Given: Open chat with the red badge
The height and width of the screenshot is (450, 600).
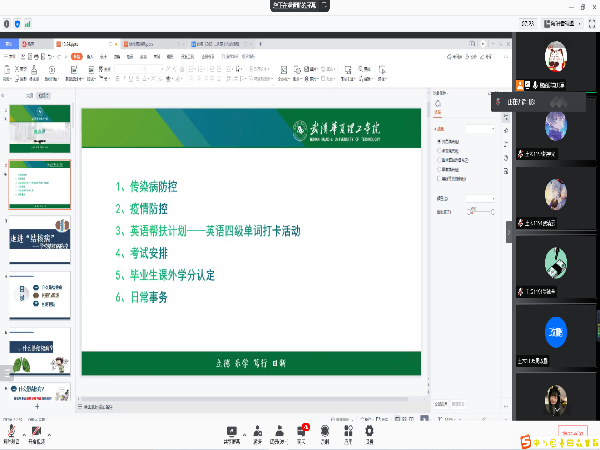Looking at the screenshot, I should coord(301,430).
